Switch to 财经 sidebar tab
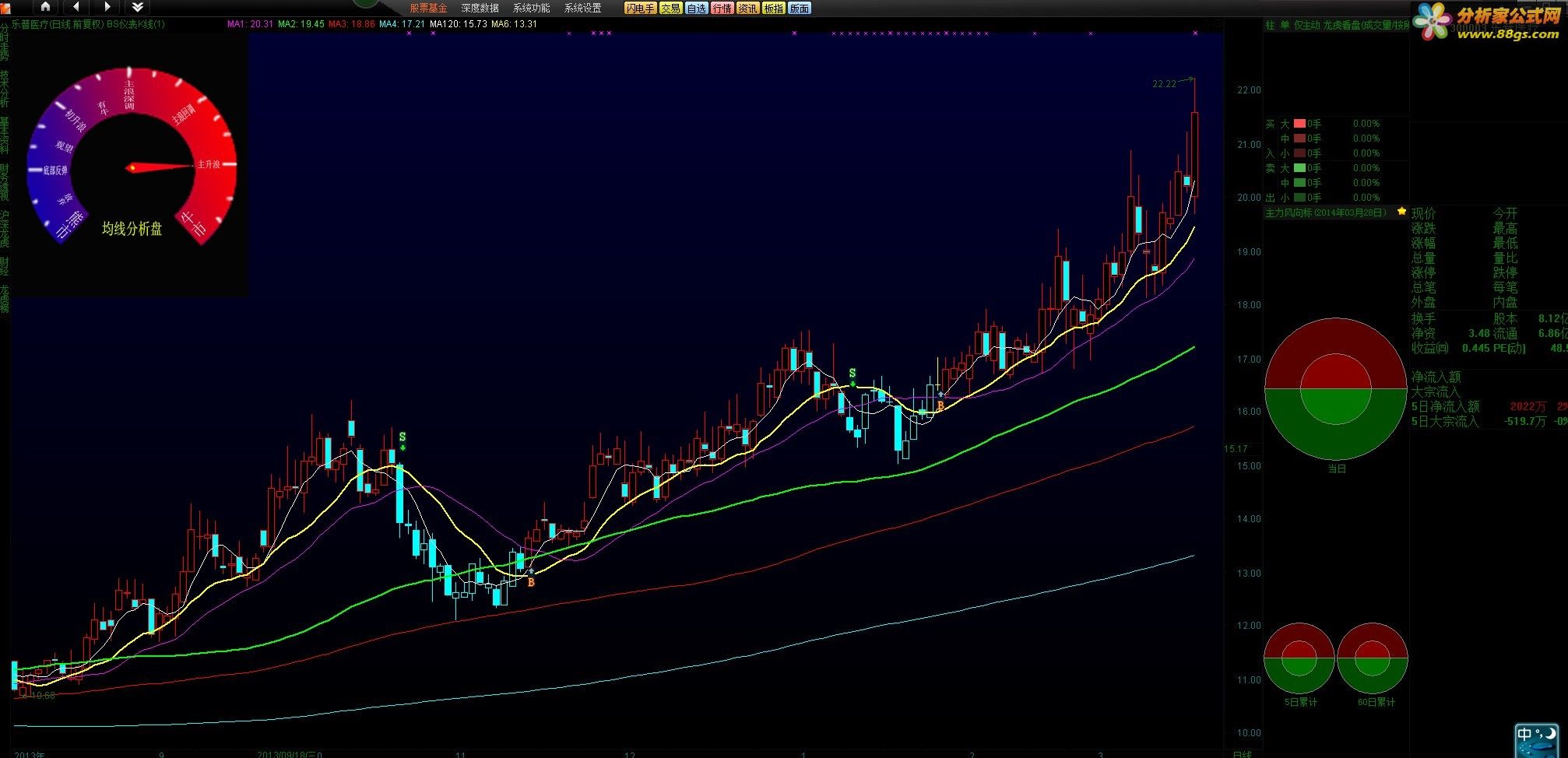1568x758 pixels. pyautogui.click(x=5, y=265)
